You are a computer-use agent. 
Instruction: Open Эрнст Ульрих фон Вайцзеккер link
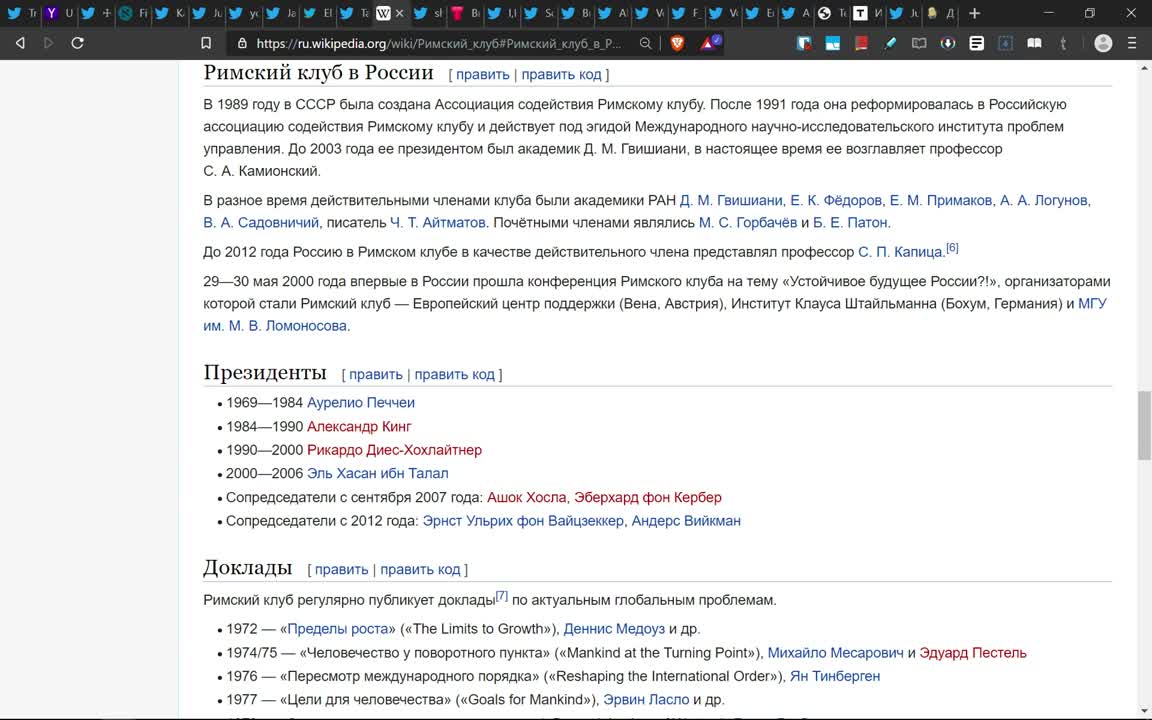523,521
